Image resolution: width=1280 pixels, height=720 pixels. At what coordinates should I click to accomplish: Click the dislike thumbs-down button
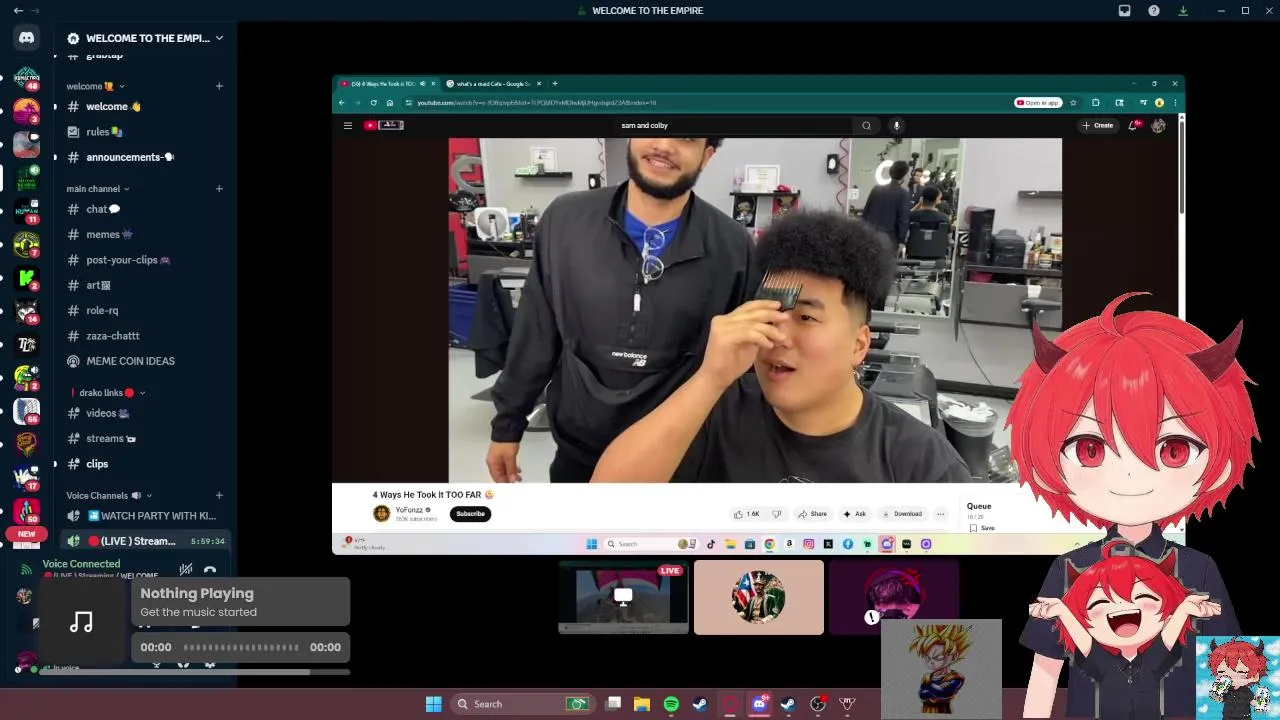tap(776, 514)
